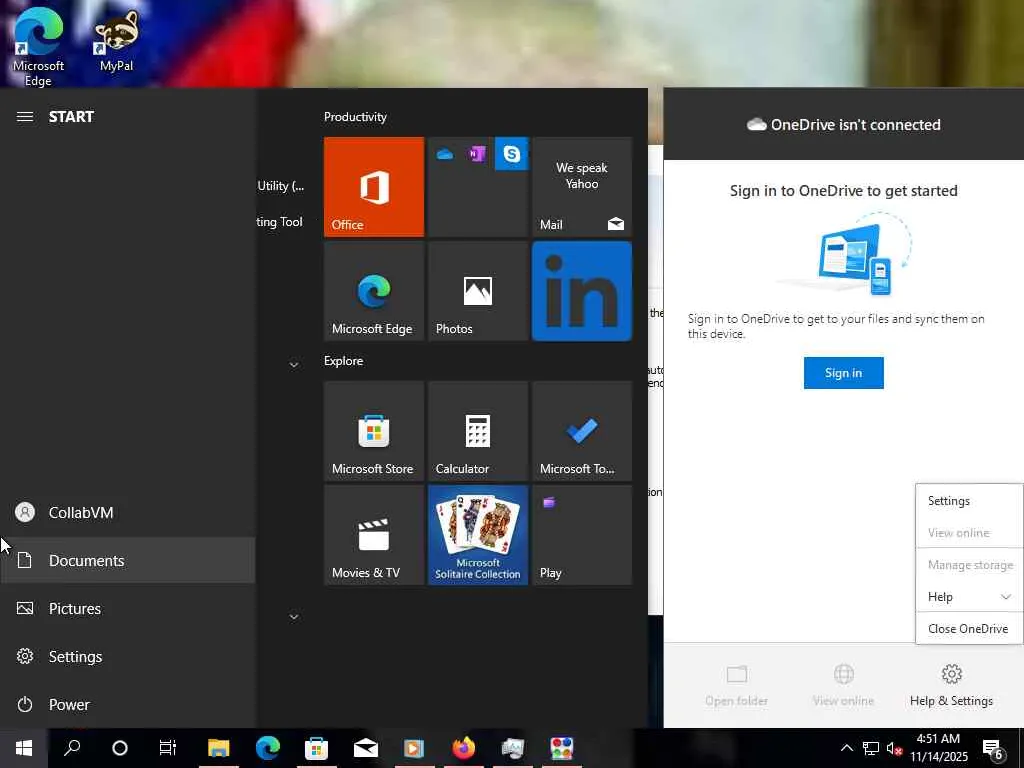Image resolution: width=1024 pixels, height=768 pixels.
Task: Launch the Calculator tile
Action: click(477, 431)
